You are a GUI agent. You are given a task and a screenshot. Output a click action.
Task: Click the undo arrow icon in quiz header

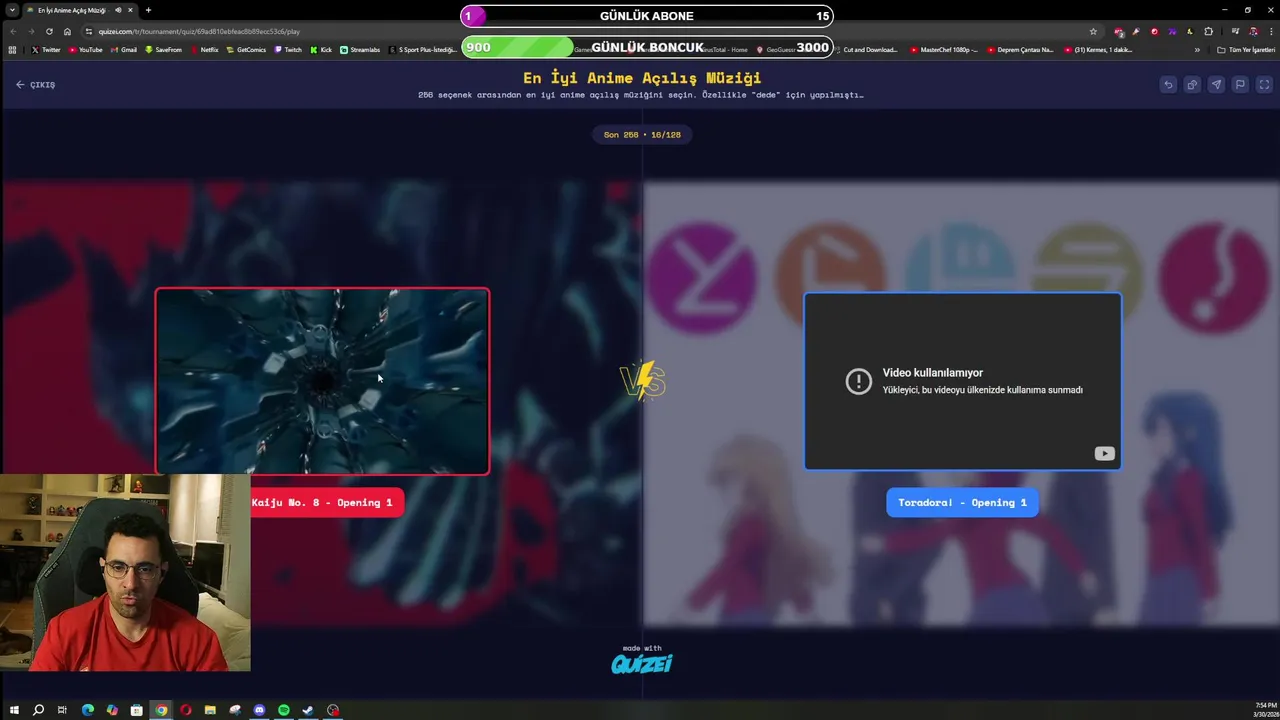click(x=1168, y=85)
